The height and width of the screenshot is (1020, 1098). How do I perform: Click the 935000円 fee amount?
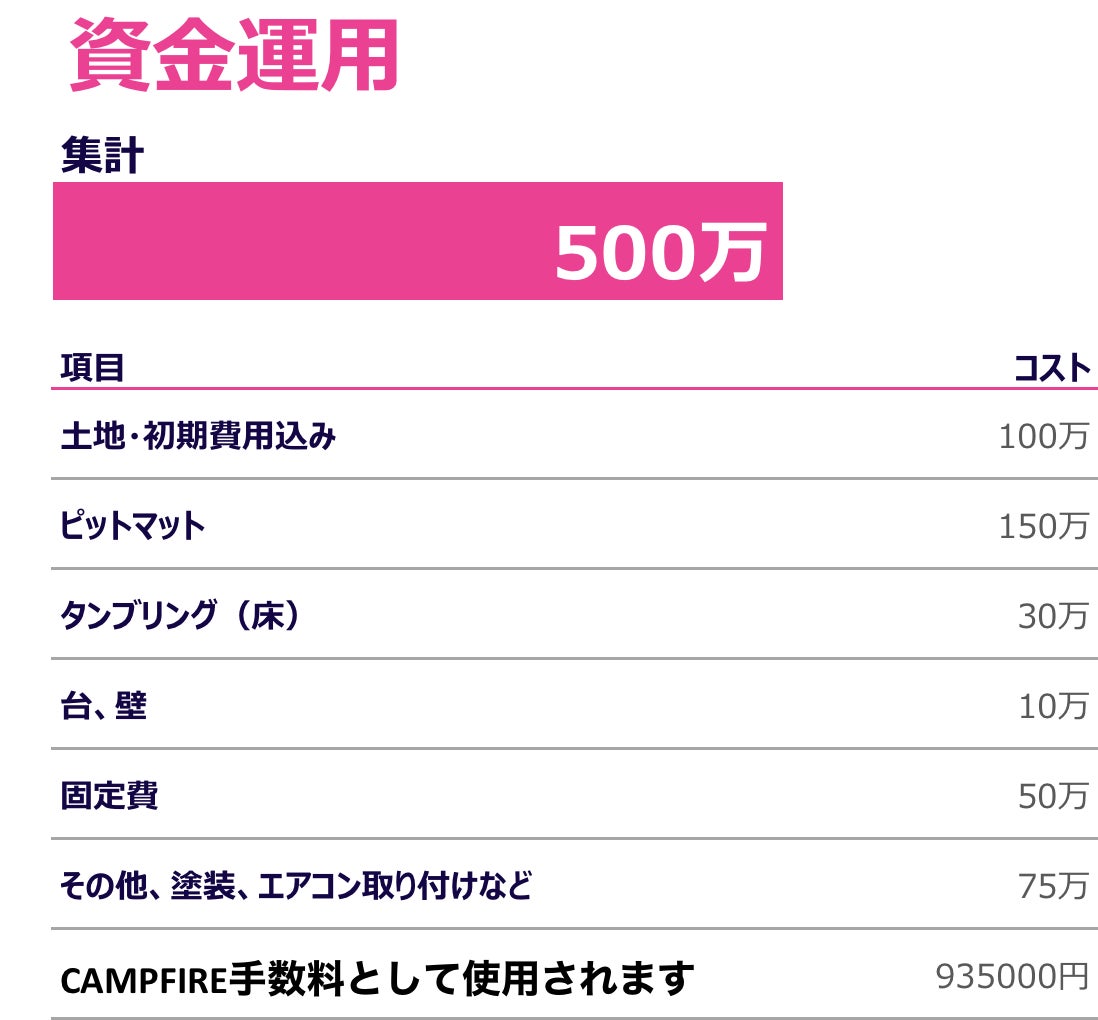pos(1012,977)
